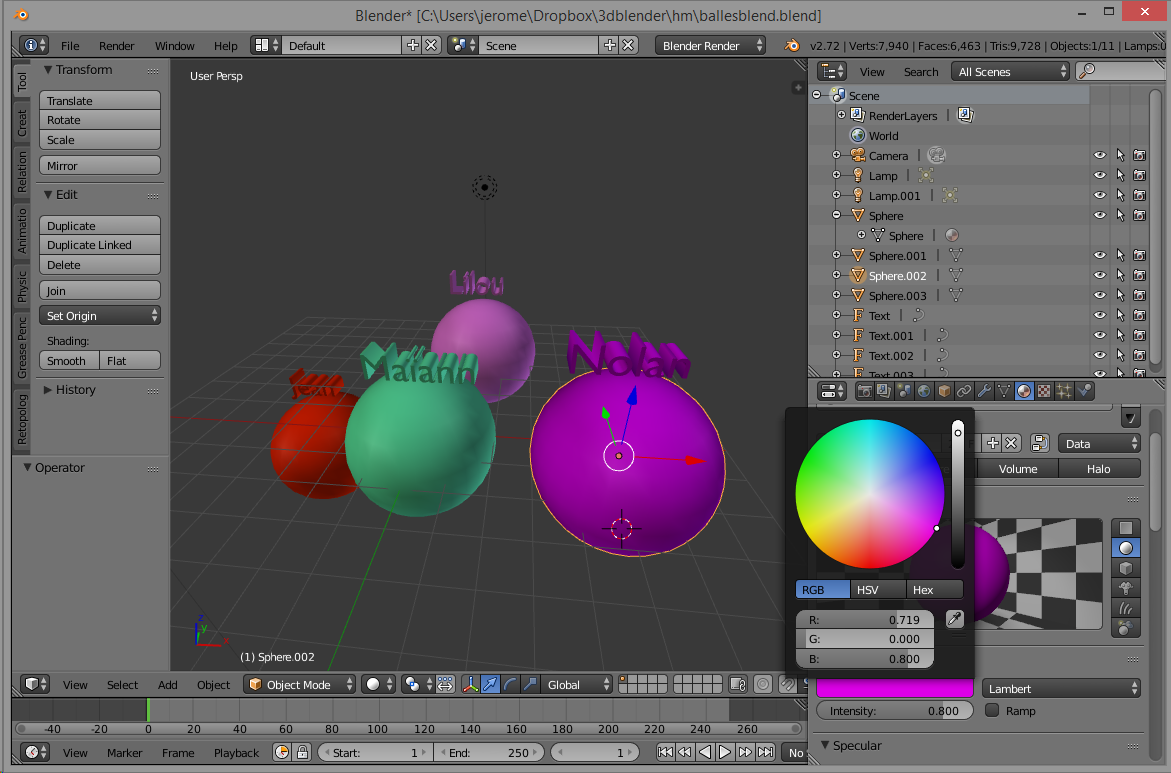
Task: Open the Texture properties tab icon
Action: [x=1044, y=391]
